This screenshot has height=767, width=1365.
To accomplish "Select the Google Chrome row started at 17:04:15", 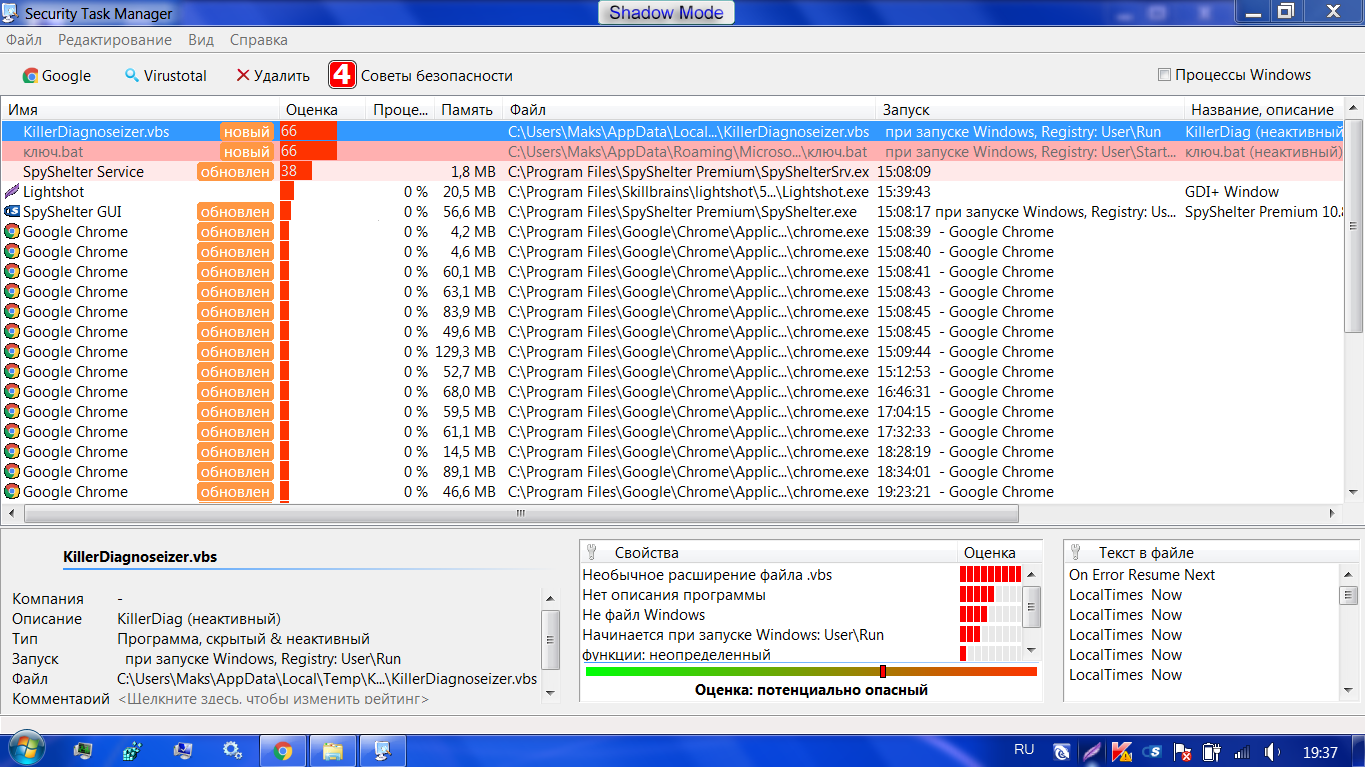I will [673, 412].
